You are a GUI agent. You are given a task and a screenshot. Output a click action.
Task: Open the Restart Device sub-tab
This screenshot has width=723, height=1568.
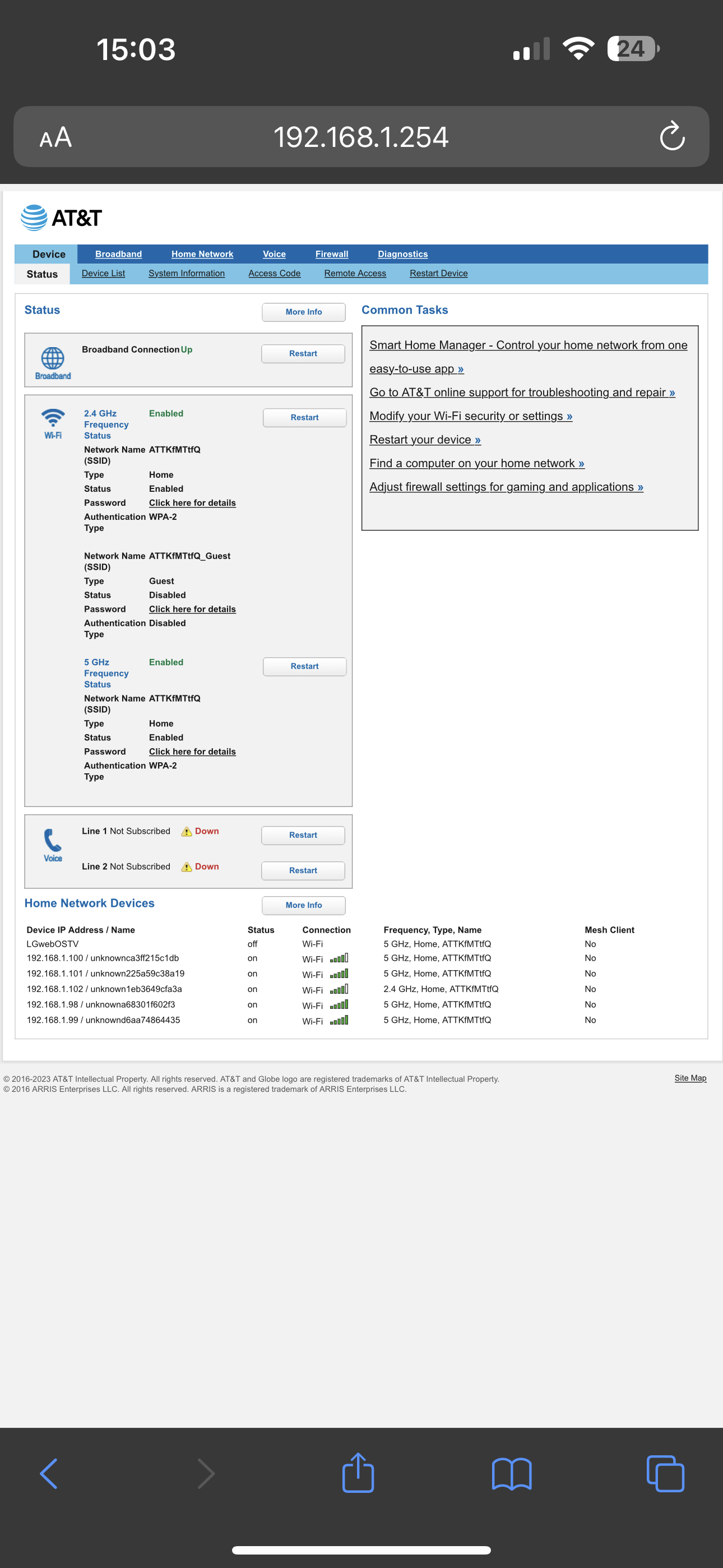coord(439,273)
